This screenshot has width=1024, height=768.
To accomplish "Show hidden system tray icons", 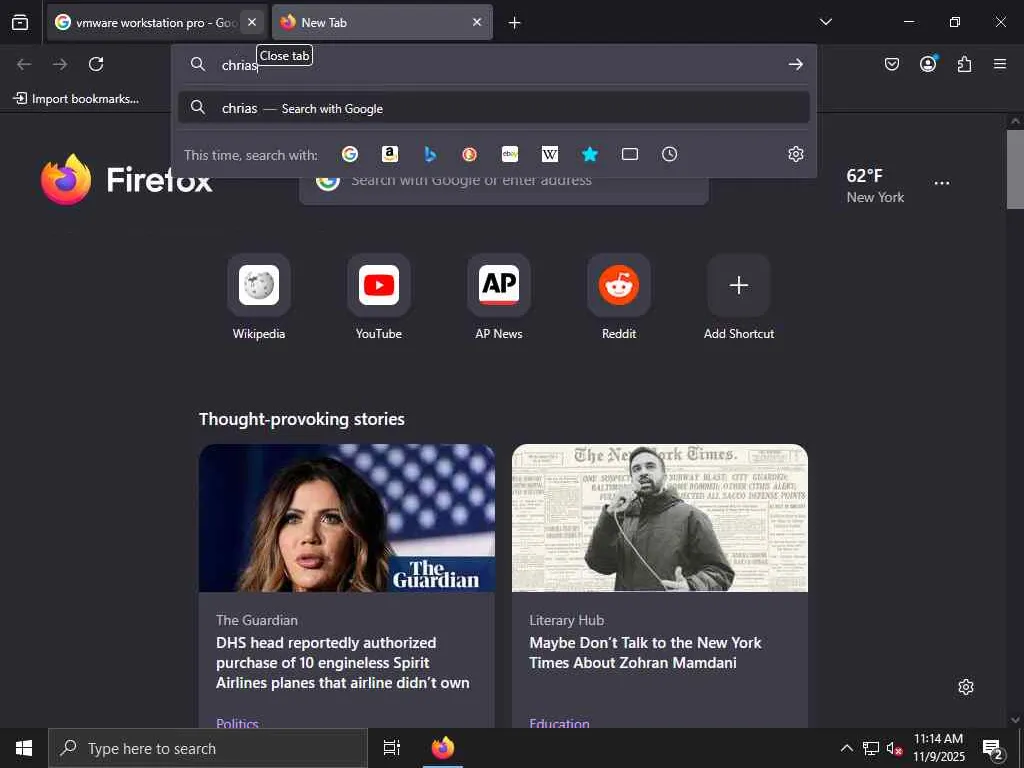I will [x=846, y=748].
